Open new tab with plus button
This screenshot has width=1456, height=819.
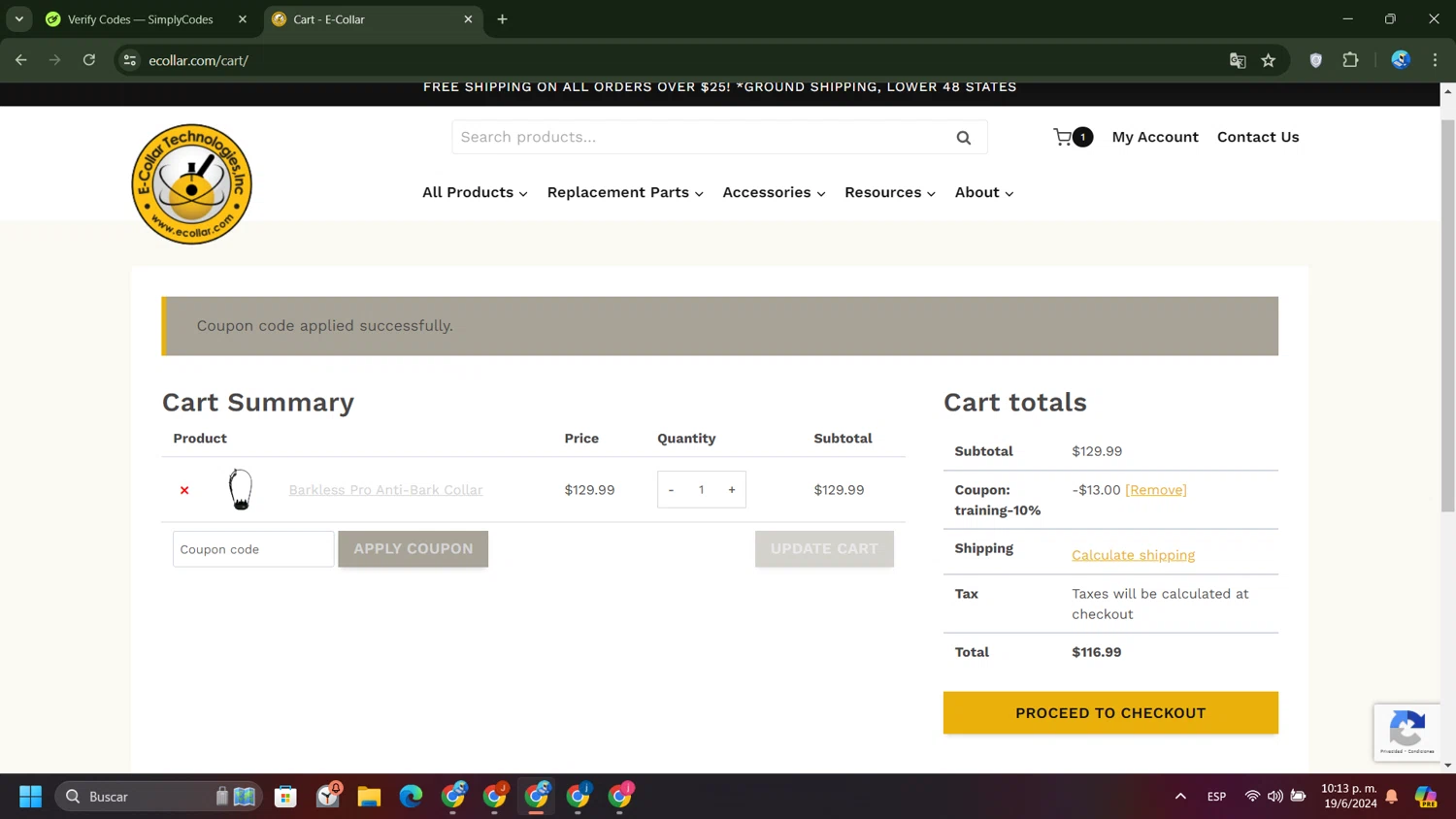coord(502,19)
